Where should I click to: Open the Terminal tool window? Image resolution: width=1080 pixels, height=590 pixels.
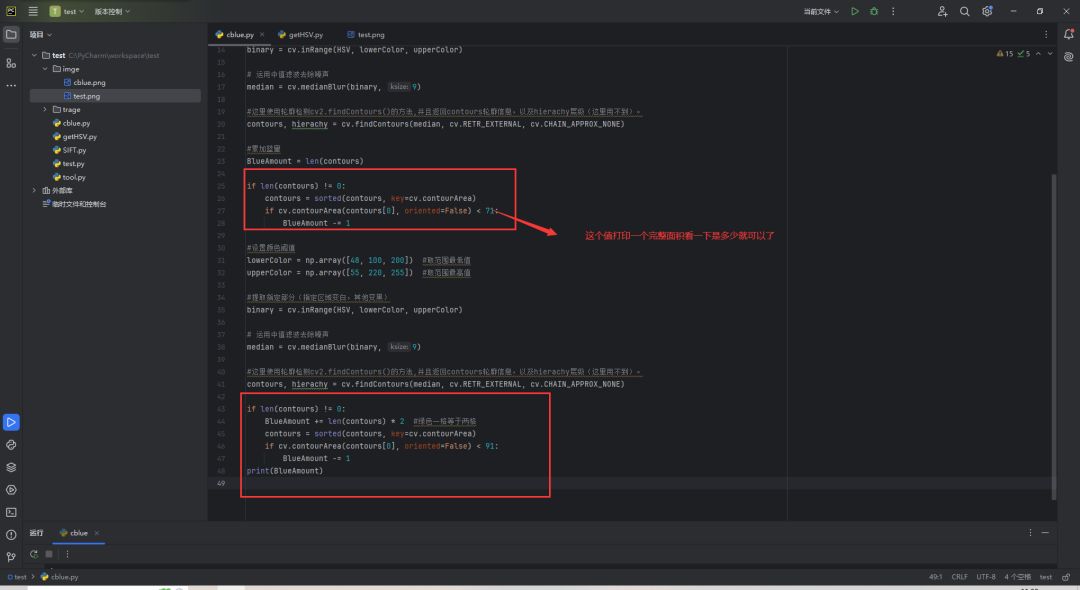click(x=11, y=512)
